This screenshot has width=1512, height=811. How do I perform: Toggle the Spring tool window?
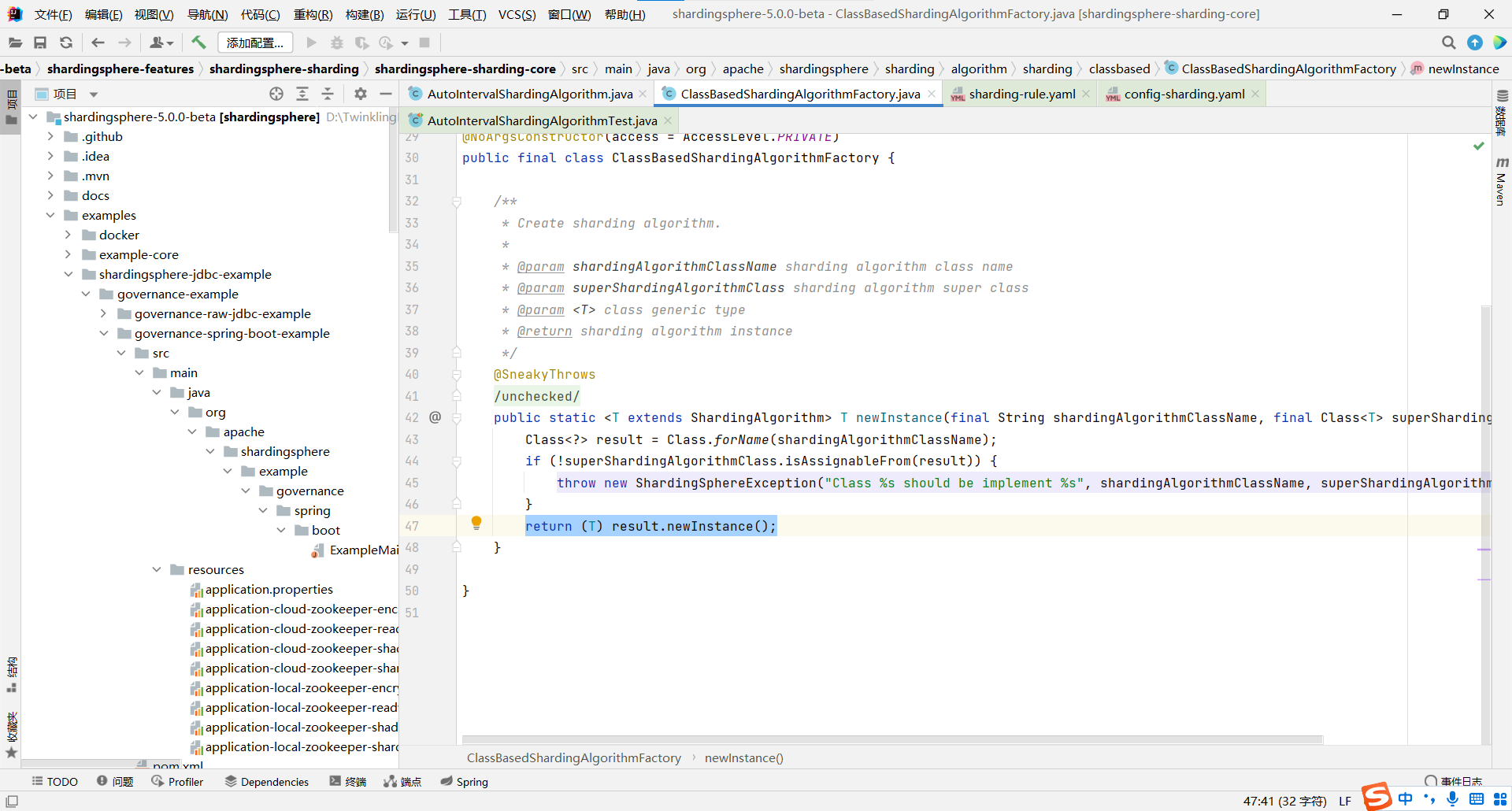[464, 781]
